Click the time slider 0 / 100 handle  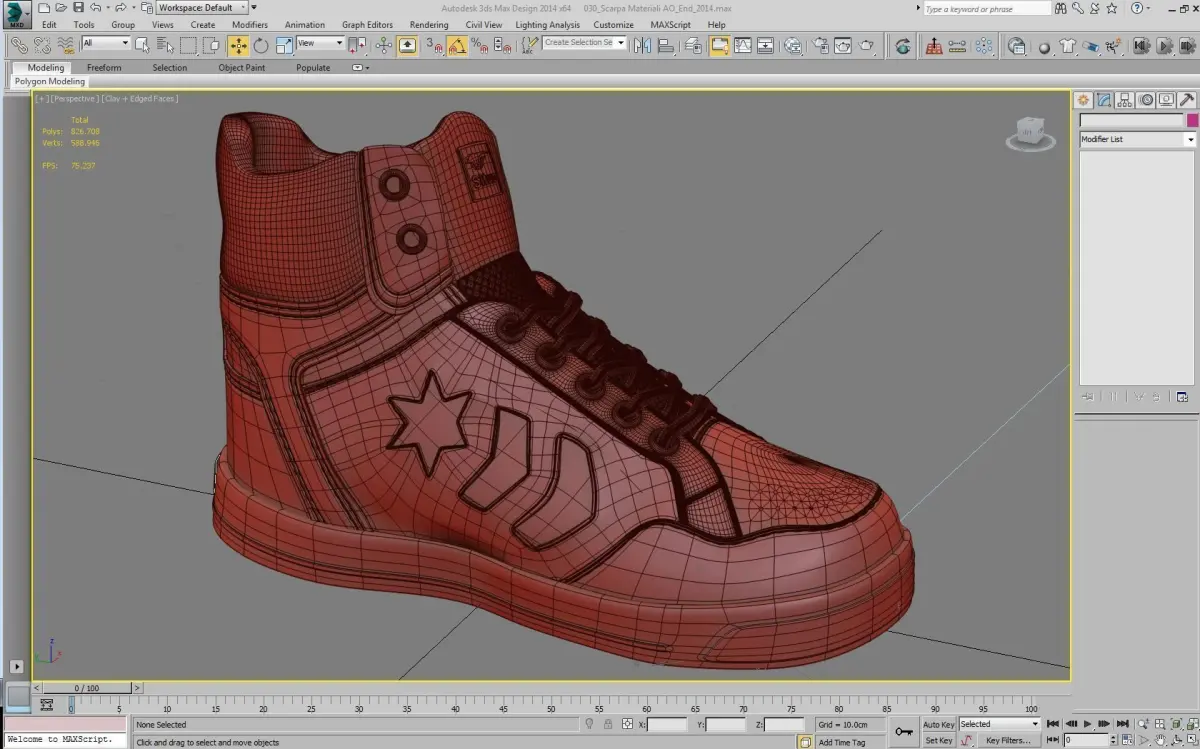(87, 688)
